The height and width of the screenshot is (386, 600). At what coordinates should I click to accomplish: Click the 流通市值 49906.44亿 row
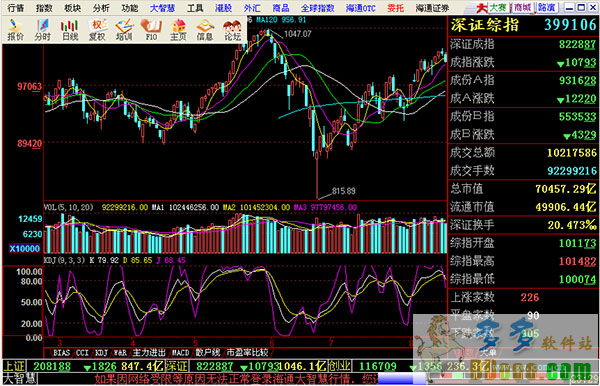point(523,207)
